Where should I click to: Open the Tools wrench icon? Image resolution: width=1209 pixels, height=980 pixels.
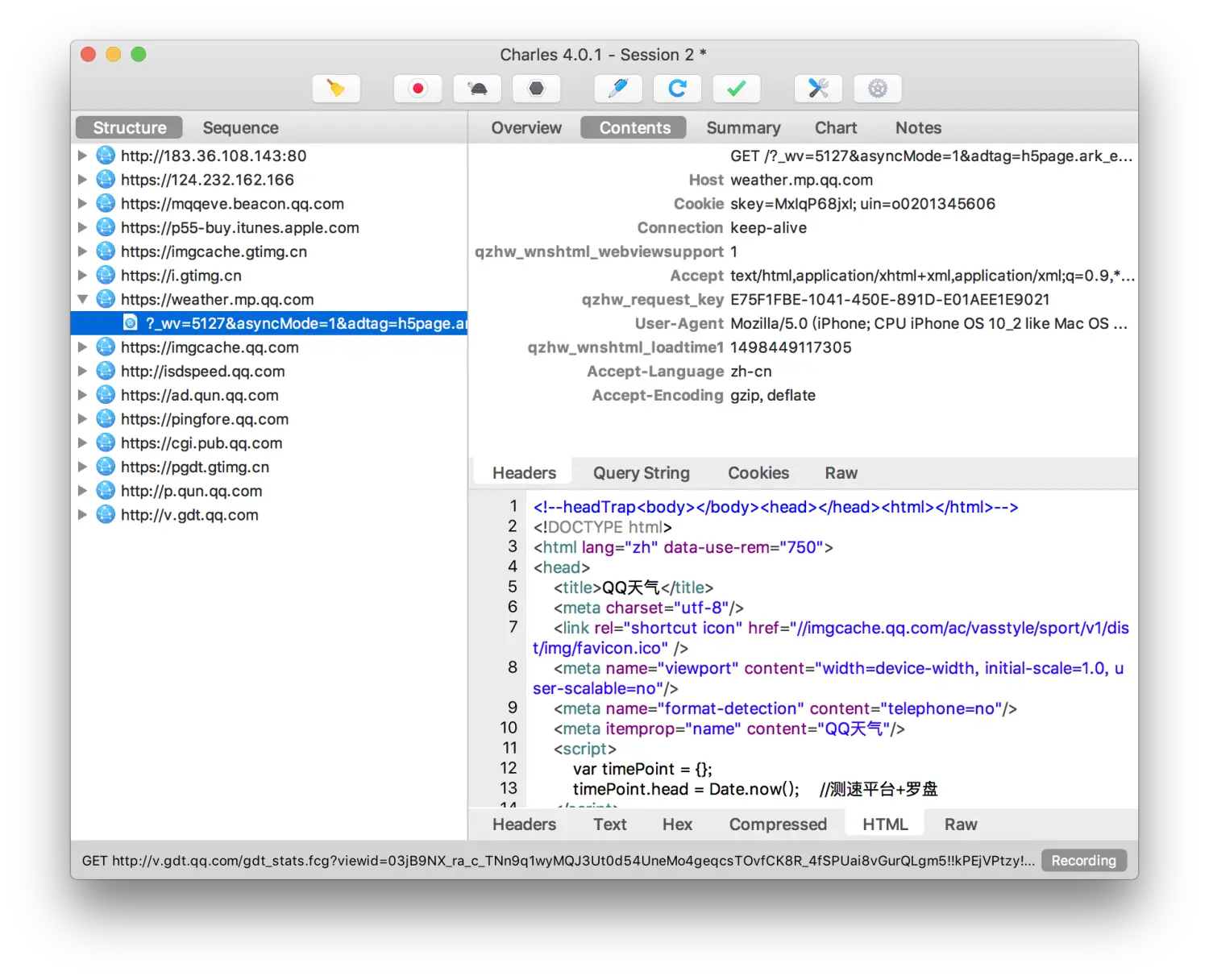tap(818, 89)
